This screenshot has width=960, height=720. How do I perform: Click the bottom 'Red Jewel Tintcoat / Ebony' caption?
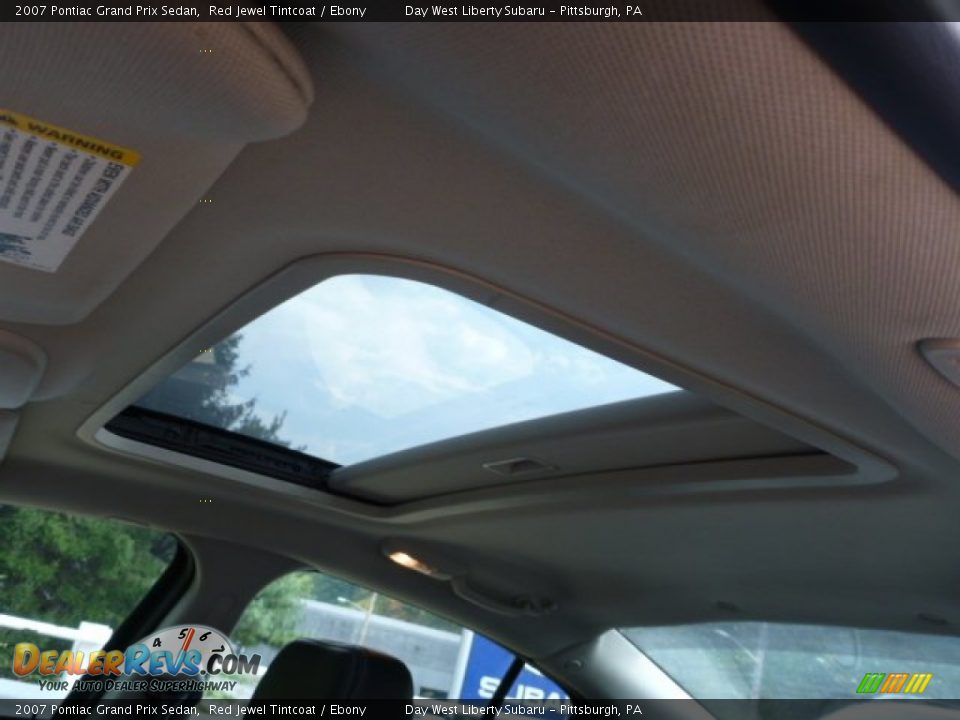(287, 710)
